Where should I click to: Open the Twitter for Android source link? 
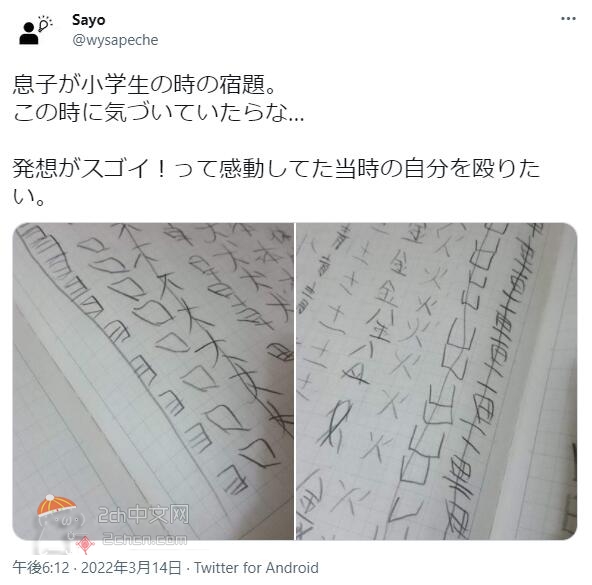pos(256,568)
